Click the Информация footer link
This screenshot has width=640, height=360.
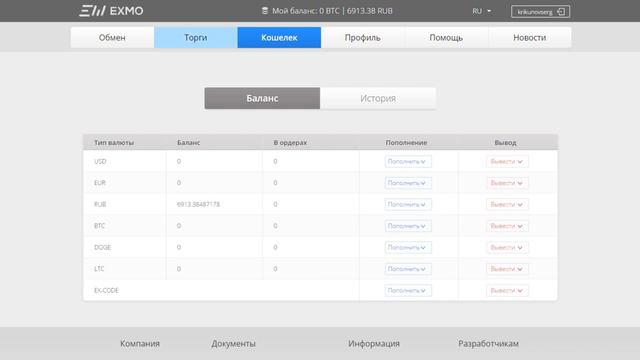coord(374,344)
